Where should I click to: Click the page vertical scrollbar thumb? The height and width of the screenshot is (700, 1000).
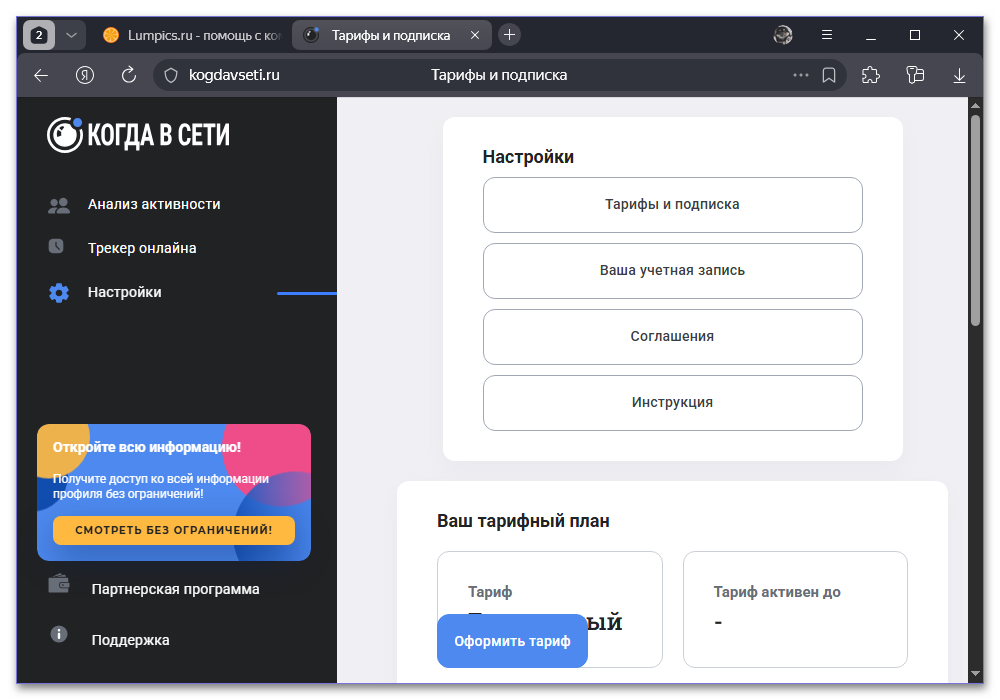tap(975, 220)
